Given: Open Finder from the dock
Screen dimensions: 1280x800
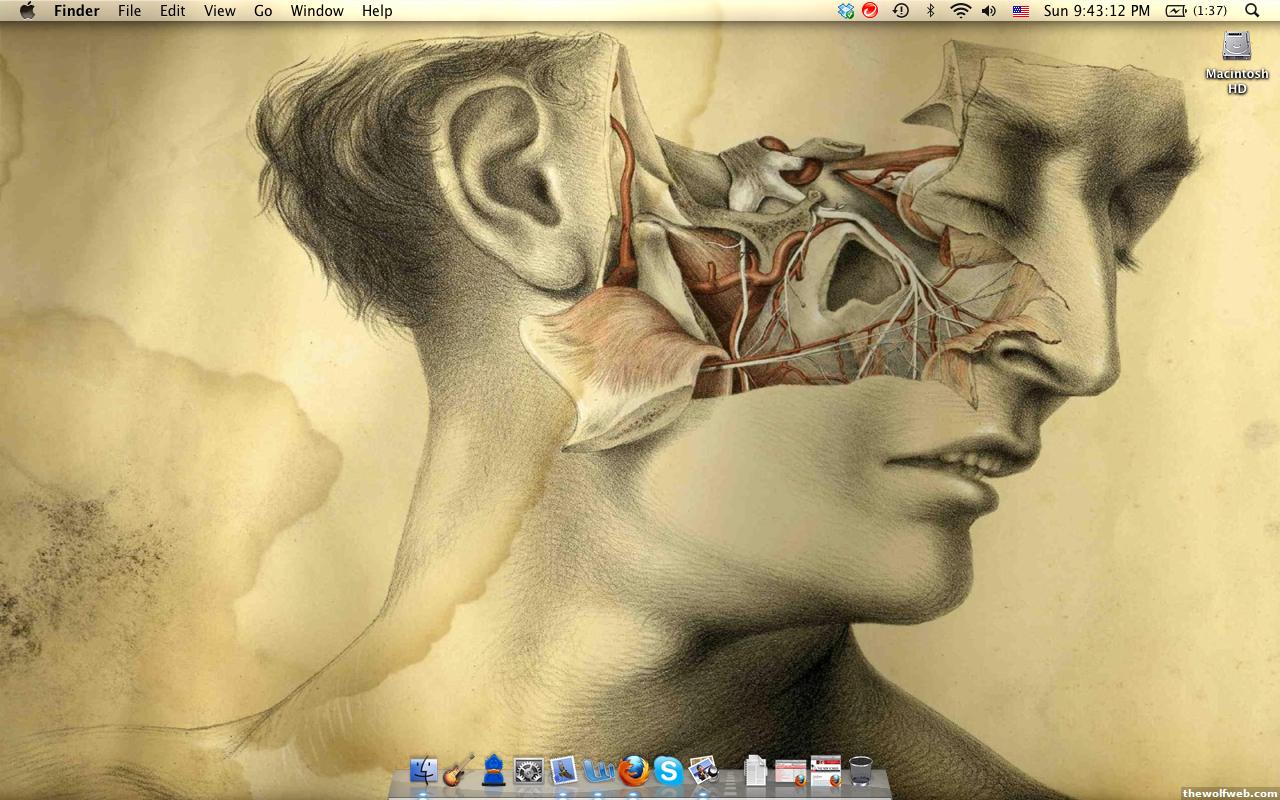Looking at the screenshot, I should point(424,771).
